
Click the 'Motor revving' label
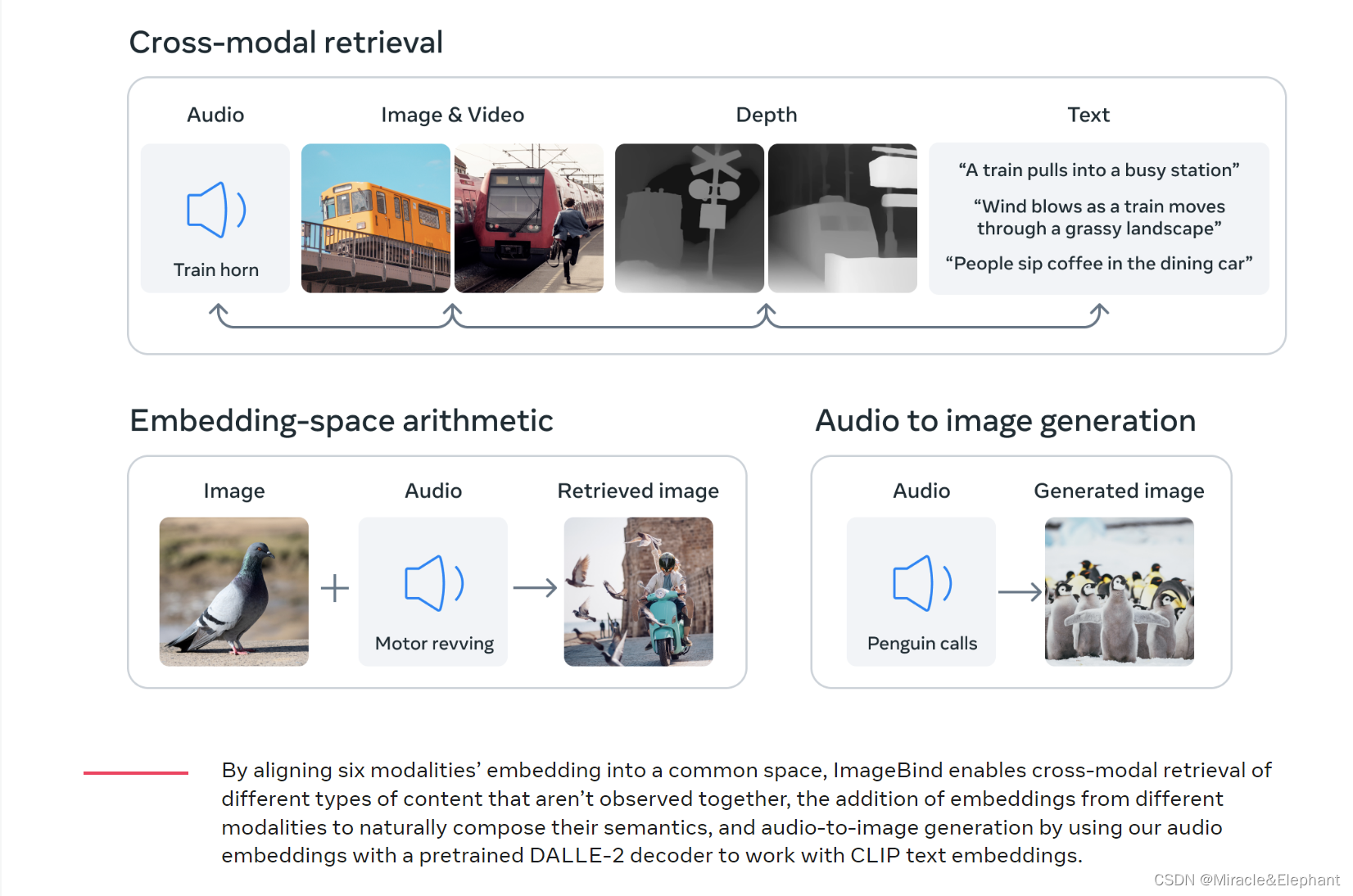[x=434, y=644]
